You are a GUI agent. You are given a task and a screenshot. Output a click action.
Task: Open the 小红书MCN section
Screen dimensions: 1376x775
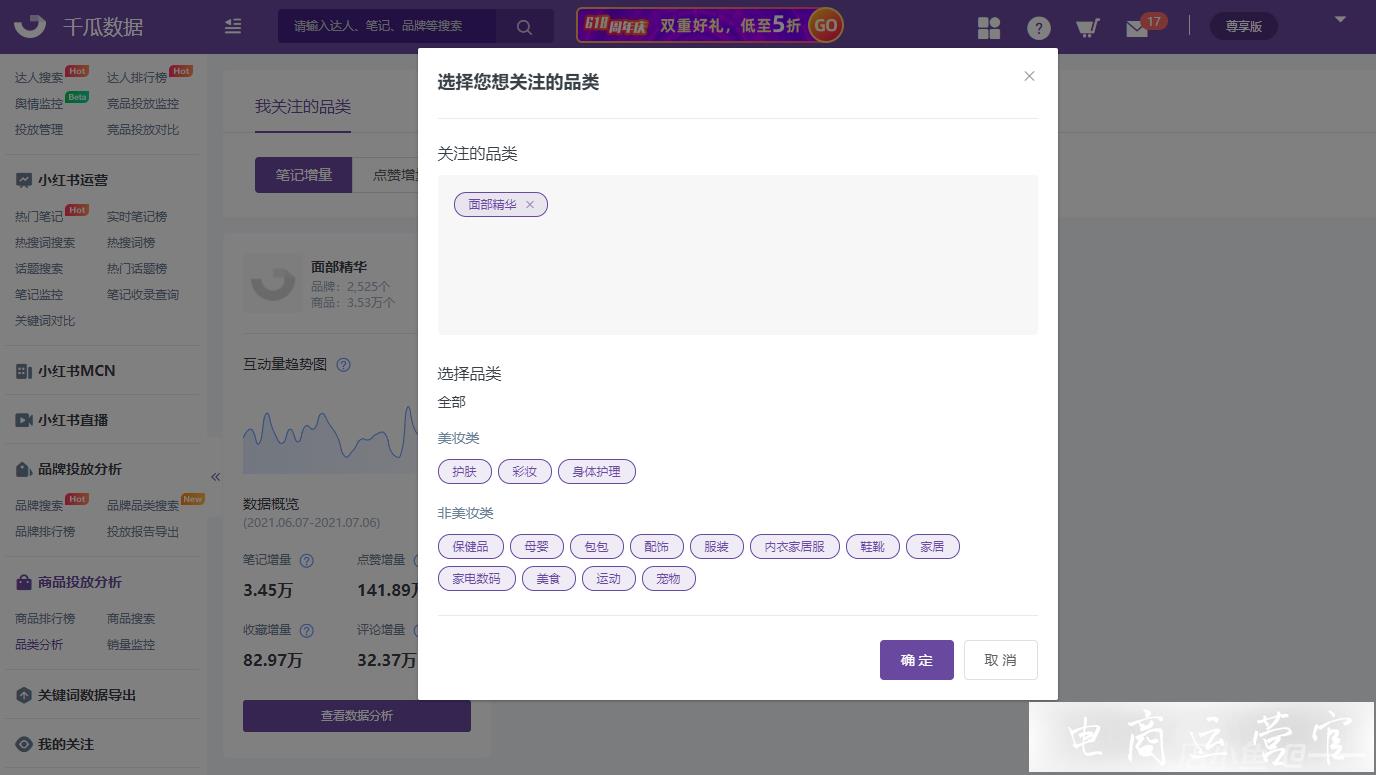click(65, 371)
